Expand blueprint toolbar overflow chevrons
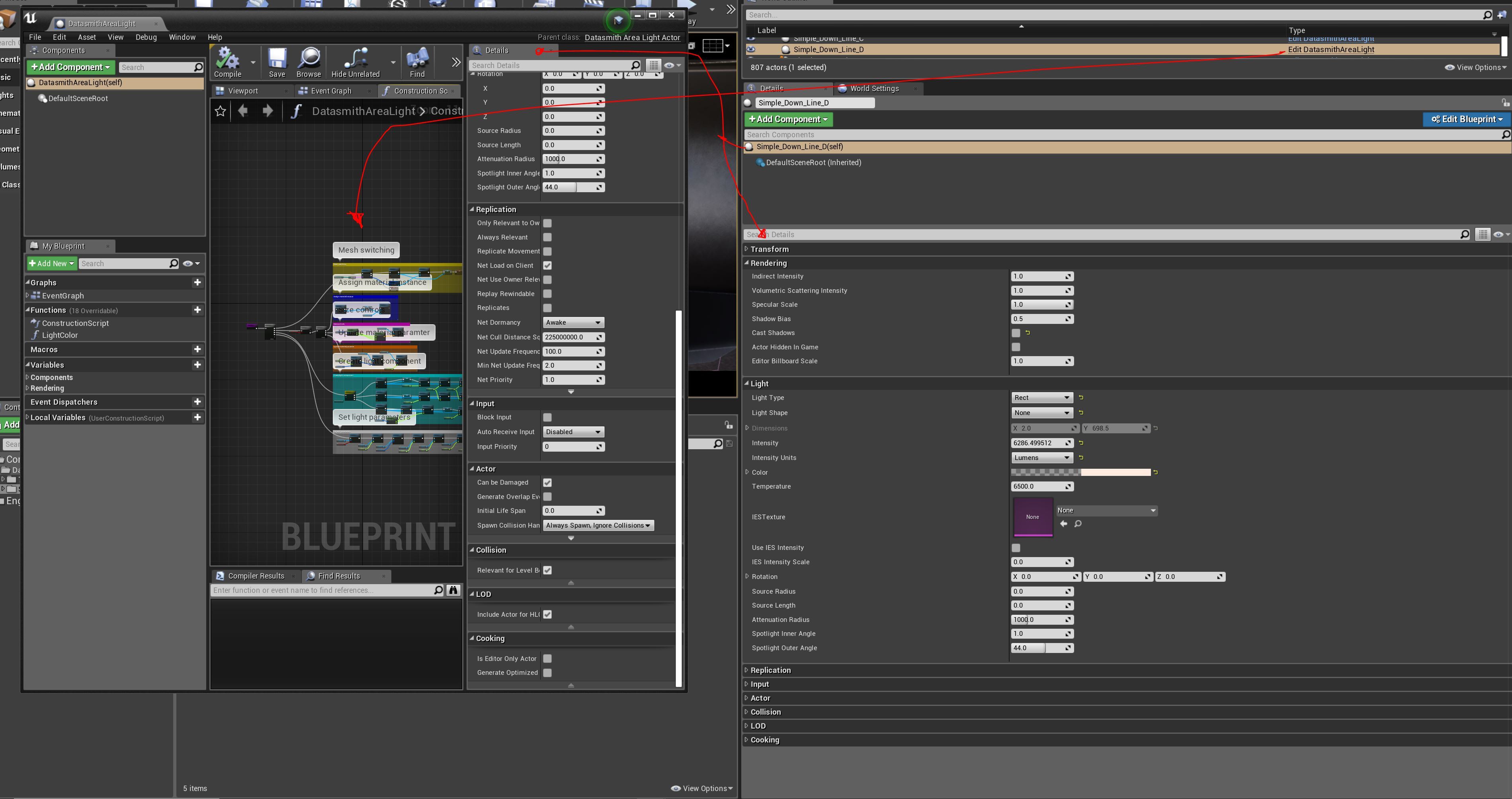Image resolution: width=1512 pixels, height=799 pixels. pyautogui.click(x=456, y=62)
